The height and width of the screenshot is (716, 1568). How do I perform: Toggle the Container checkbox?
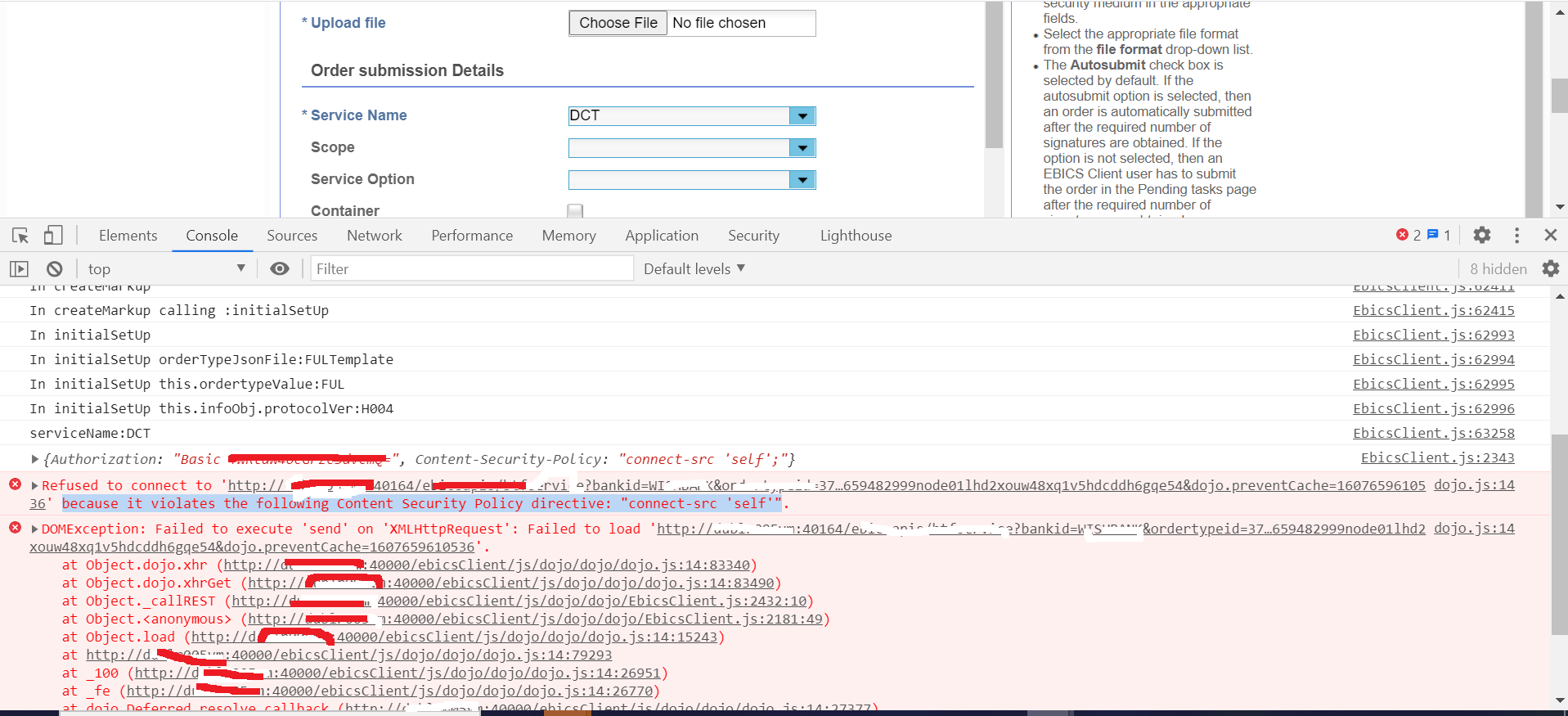click(576, 211)
